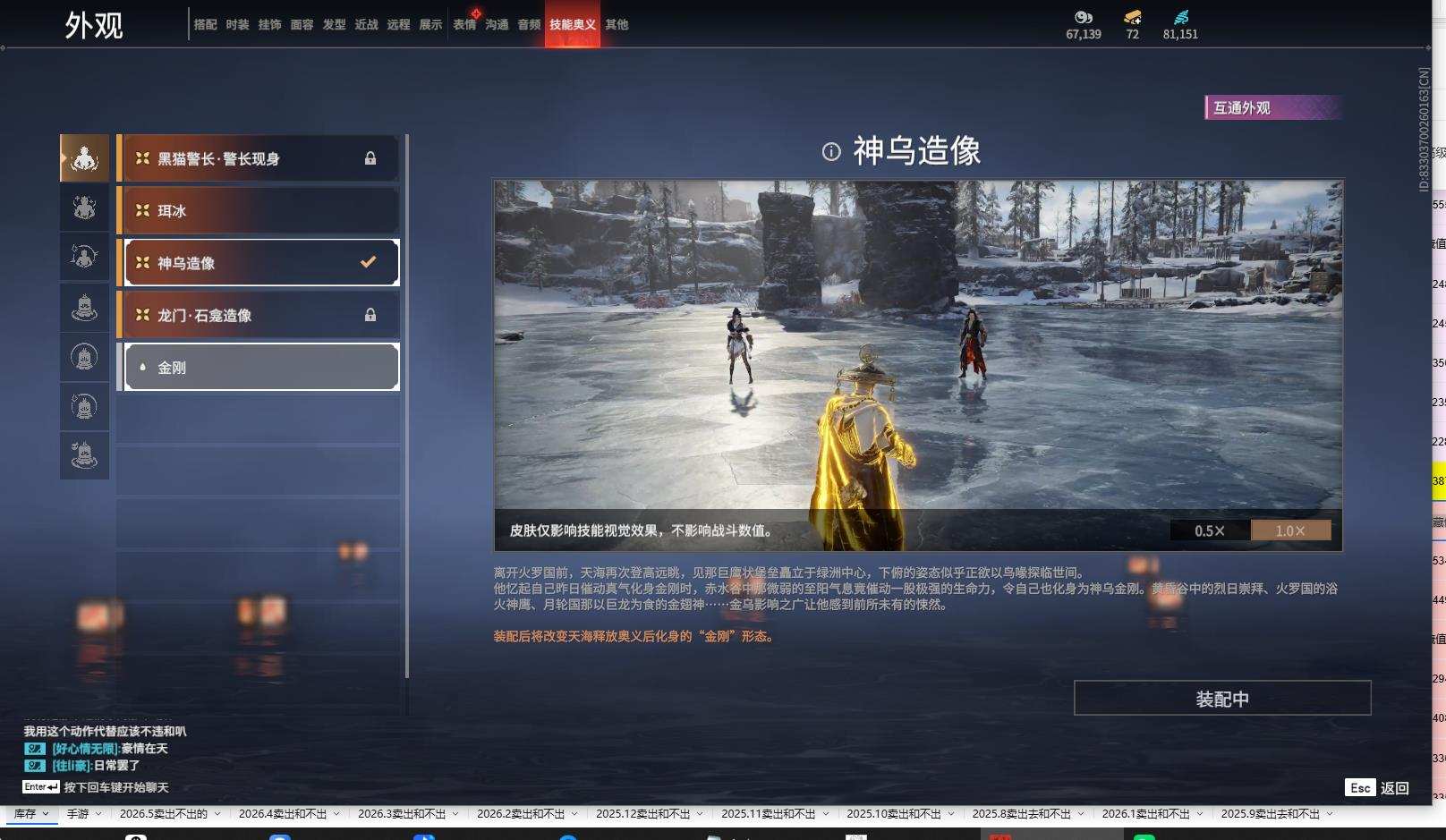
Task: Open the 挂饰 tab
Action: coord(270,25)
